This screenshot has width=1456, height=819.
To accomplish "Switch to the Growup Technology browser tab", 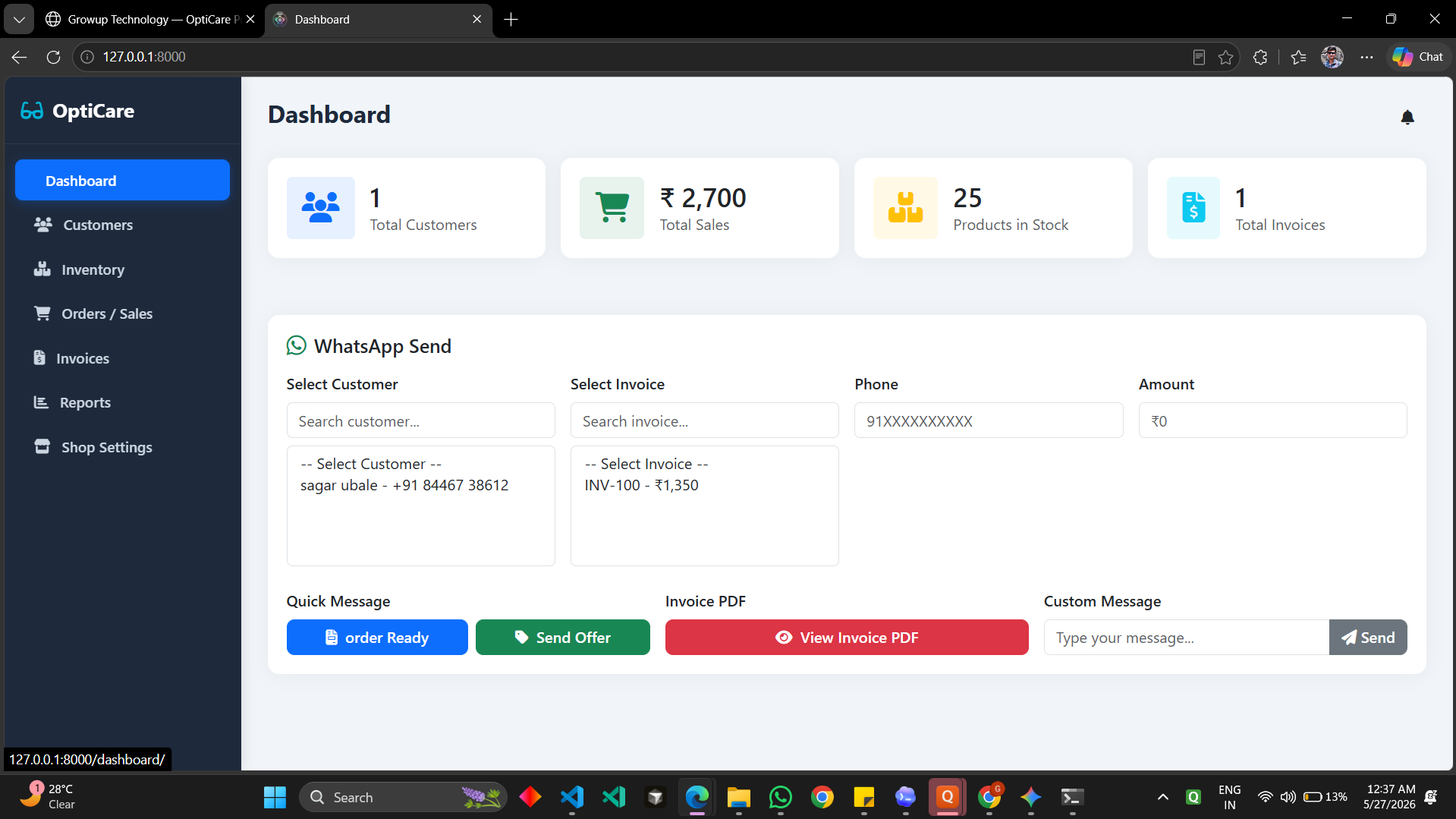I will tap(144, 19).
